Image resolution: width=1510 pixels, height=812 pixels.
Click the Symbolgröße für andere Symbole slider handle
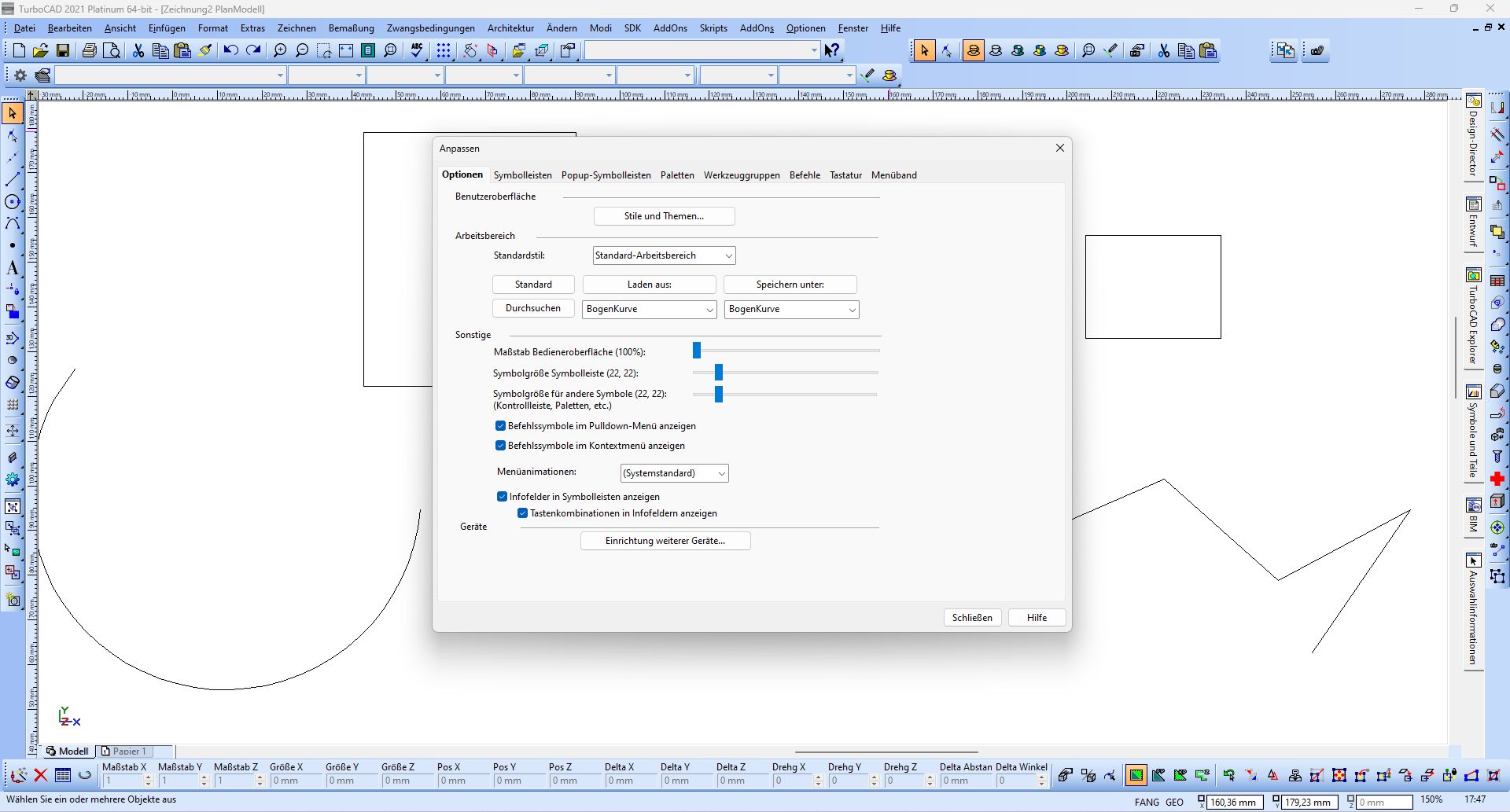[719, 394]
